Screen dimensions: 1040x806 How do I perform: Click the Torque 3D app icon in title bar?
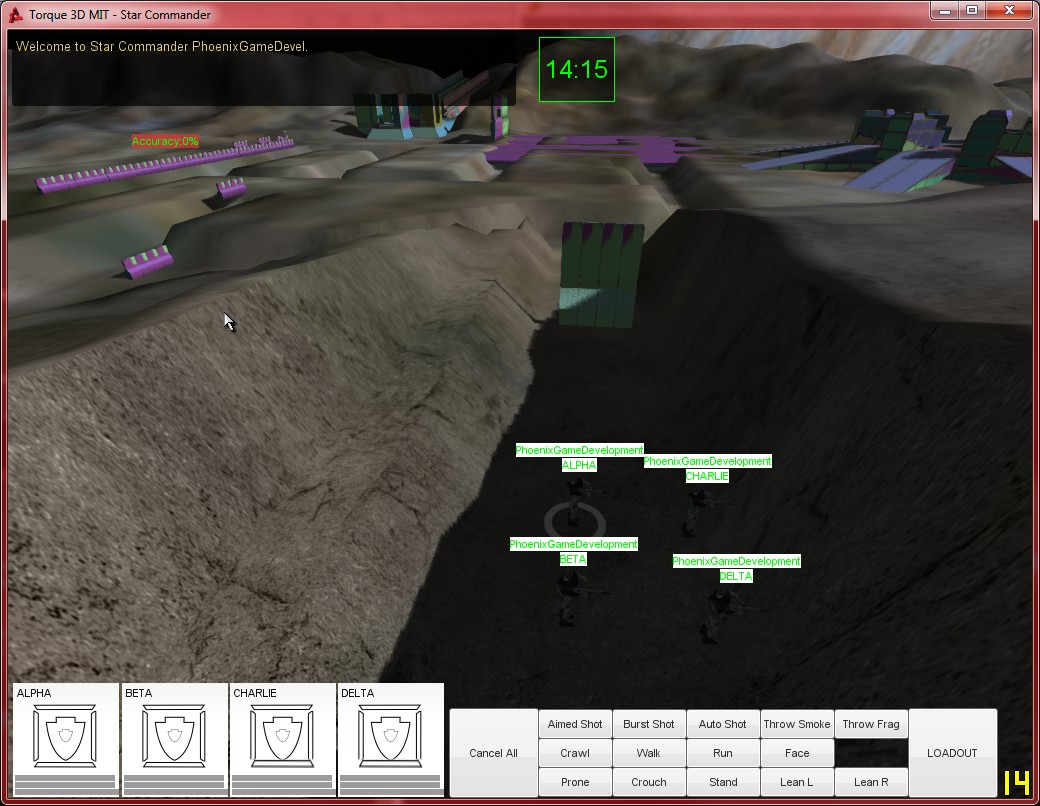point(15,15)
